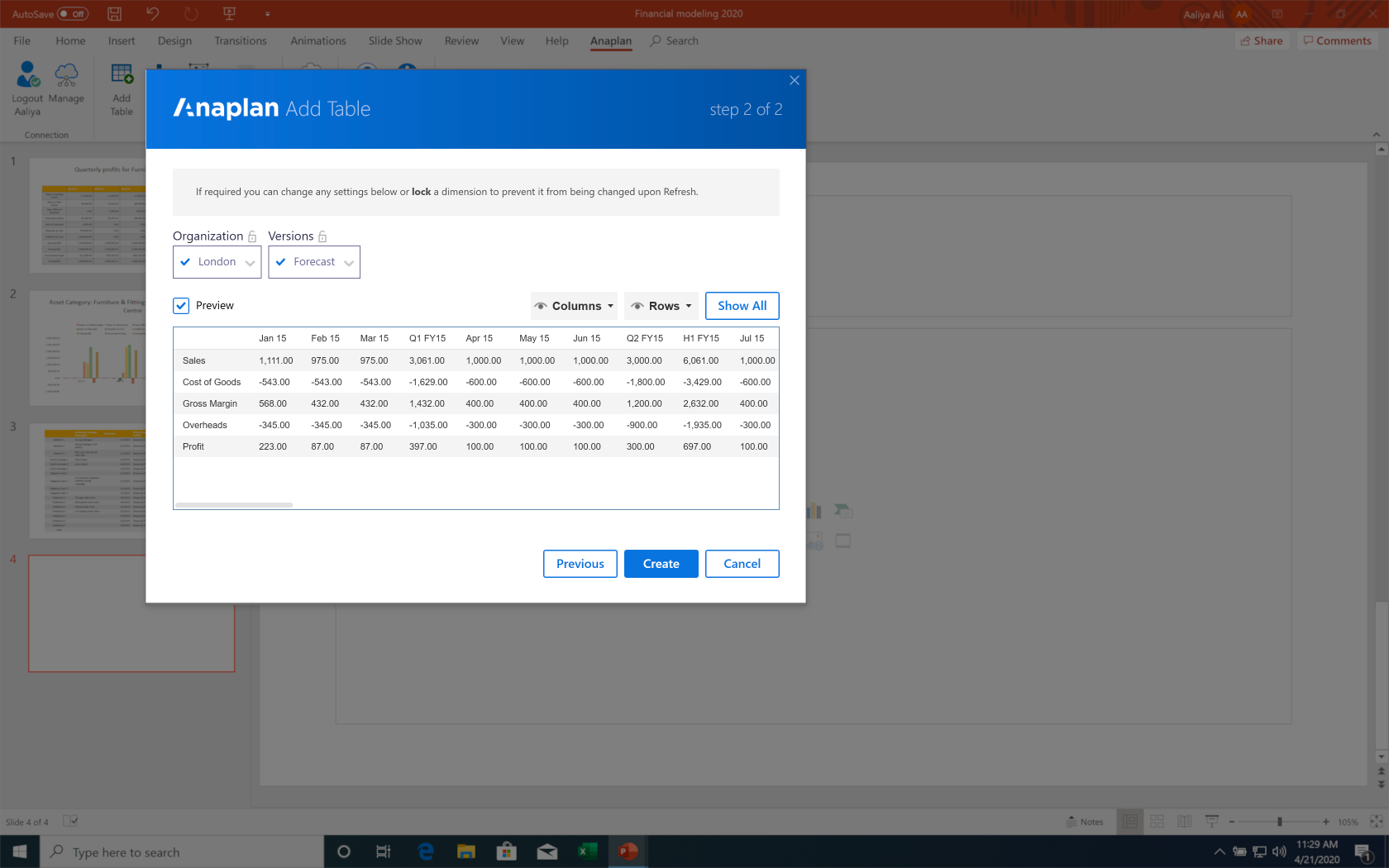Uncheck the Preview checkbox
This screenshot has height=868, width=1389.
click(x=181, y=306)
